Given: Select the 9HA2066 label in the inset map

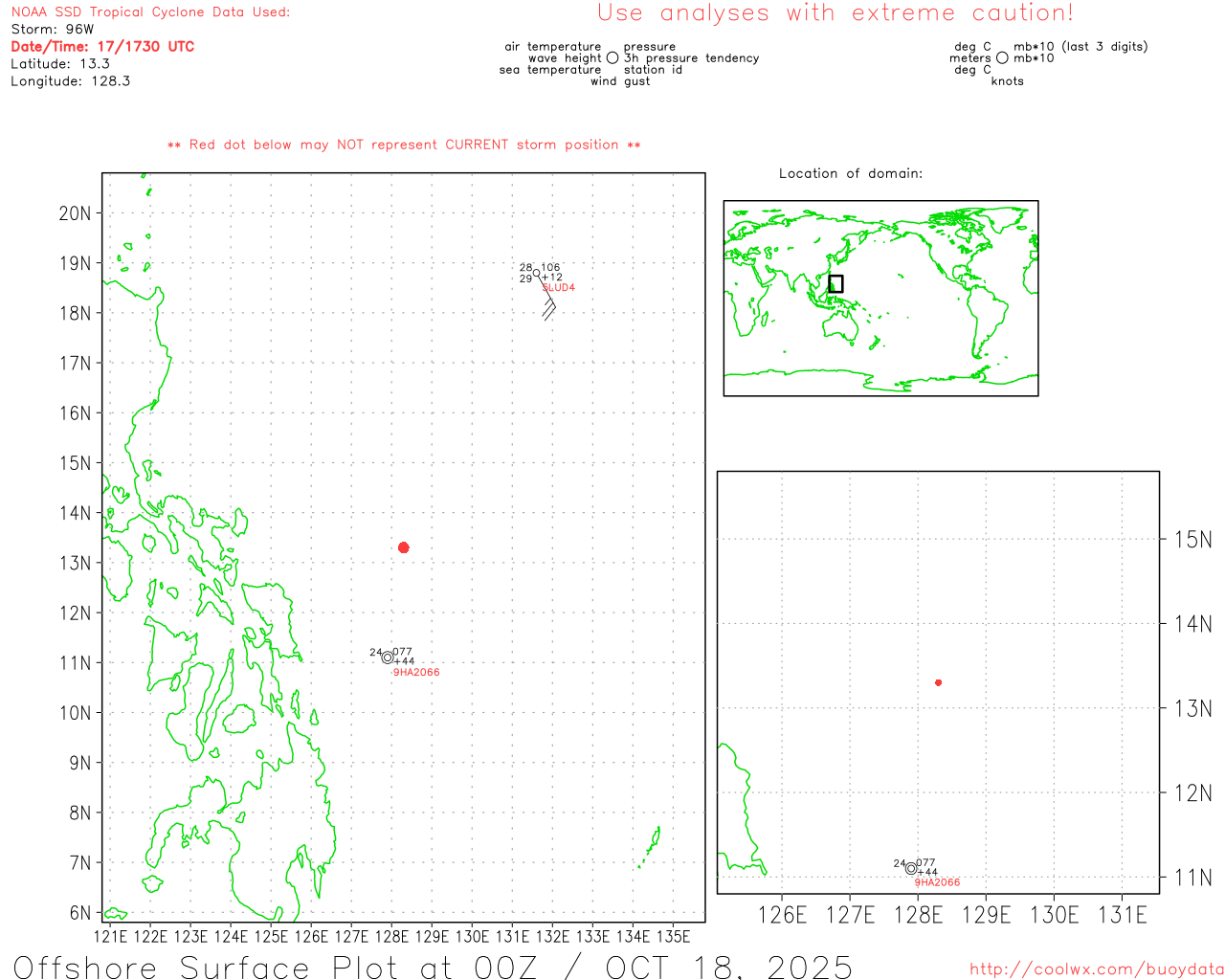Looking at the screenshot, I should point(937,882).
